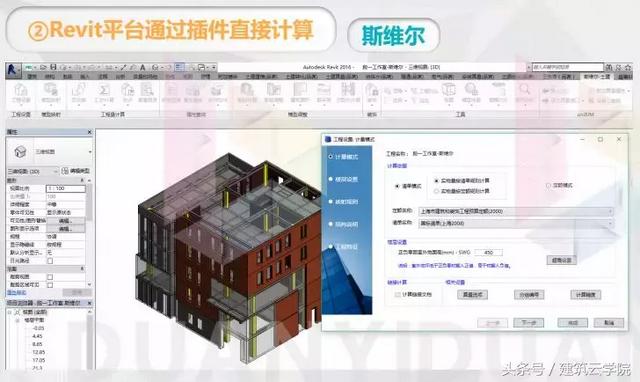Screen dimensions: 640x382
Task: Switch to the 管理 ribbon tab
Action: 206,76
